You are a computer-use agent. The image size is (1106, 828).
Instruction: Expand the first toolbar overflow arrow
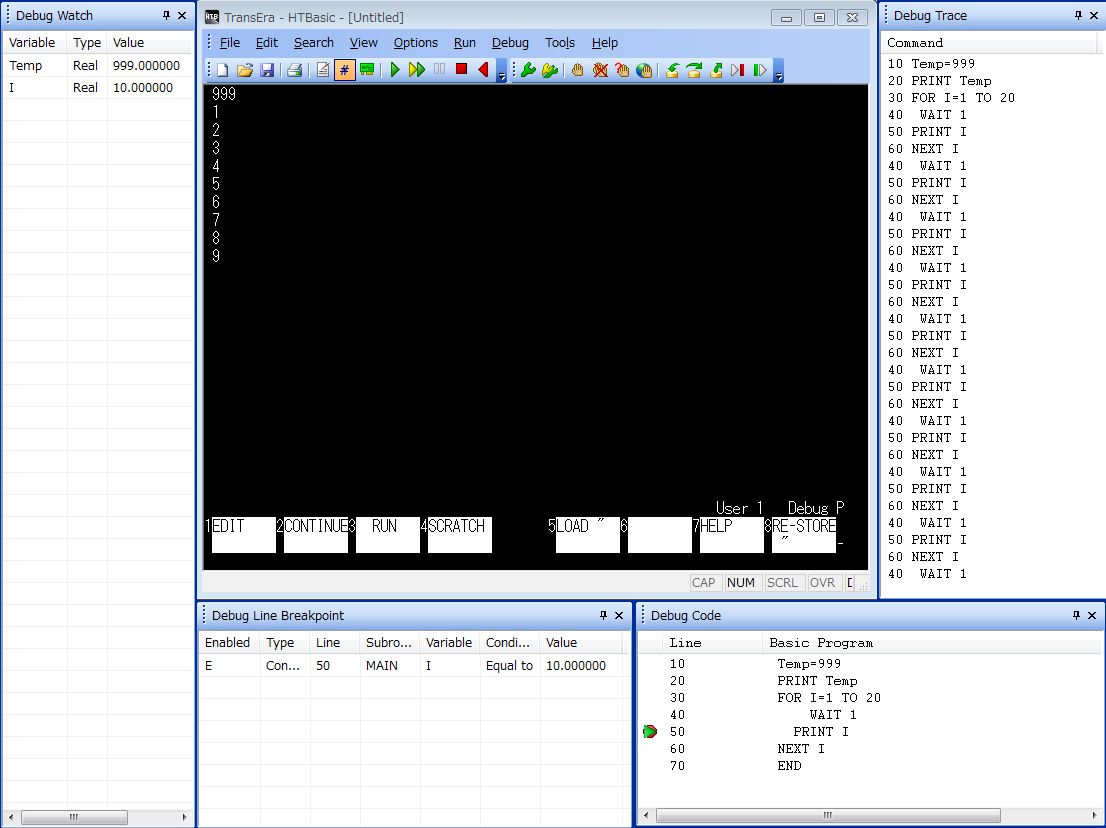click(x=502, y=71)
